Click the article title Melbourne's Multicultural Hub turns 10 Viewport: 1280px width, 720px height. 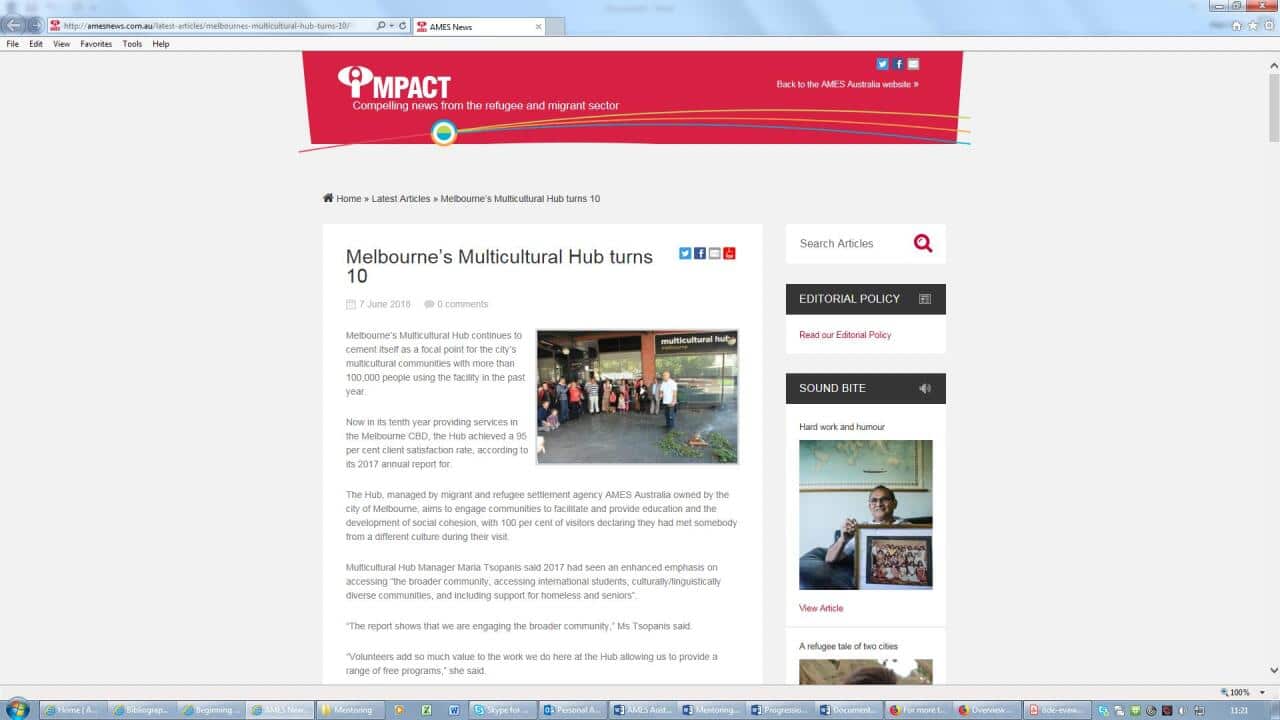(x=499, y=266)
